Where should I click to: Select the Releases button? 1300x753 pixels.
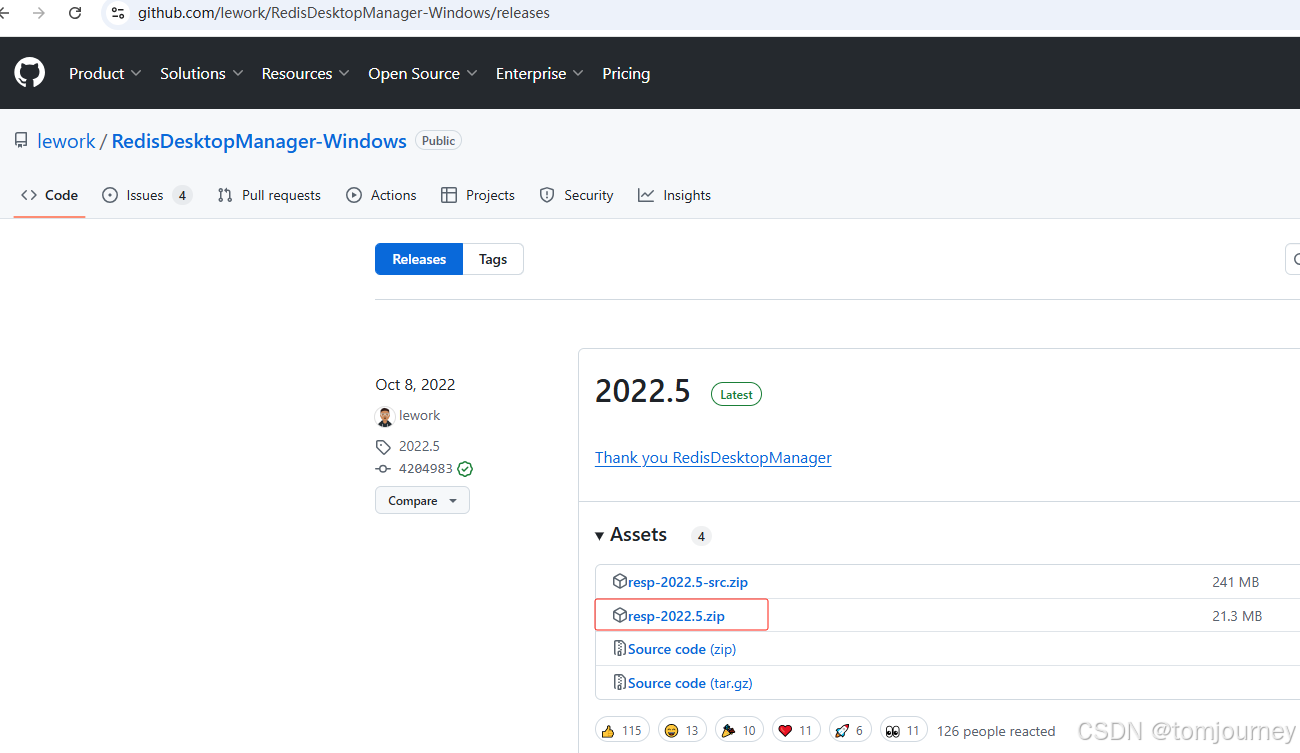tap(419, 259)
